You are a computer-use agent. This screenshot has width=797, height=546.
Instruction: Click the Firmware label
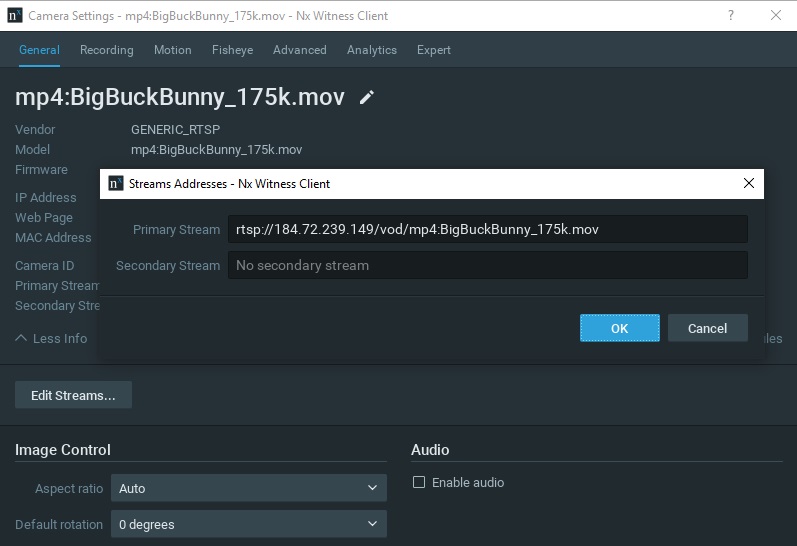[41, 169]
